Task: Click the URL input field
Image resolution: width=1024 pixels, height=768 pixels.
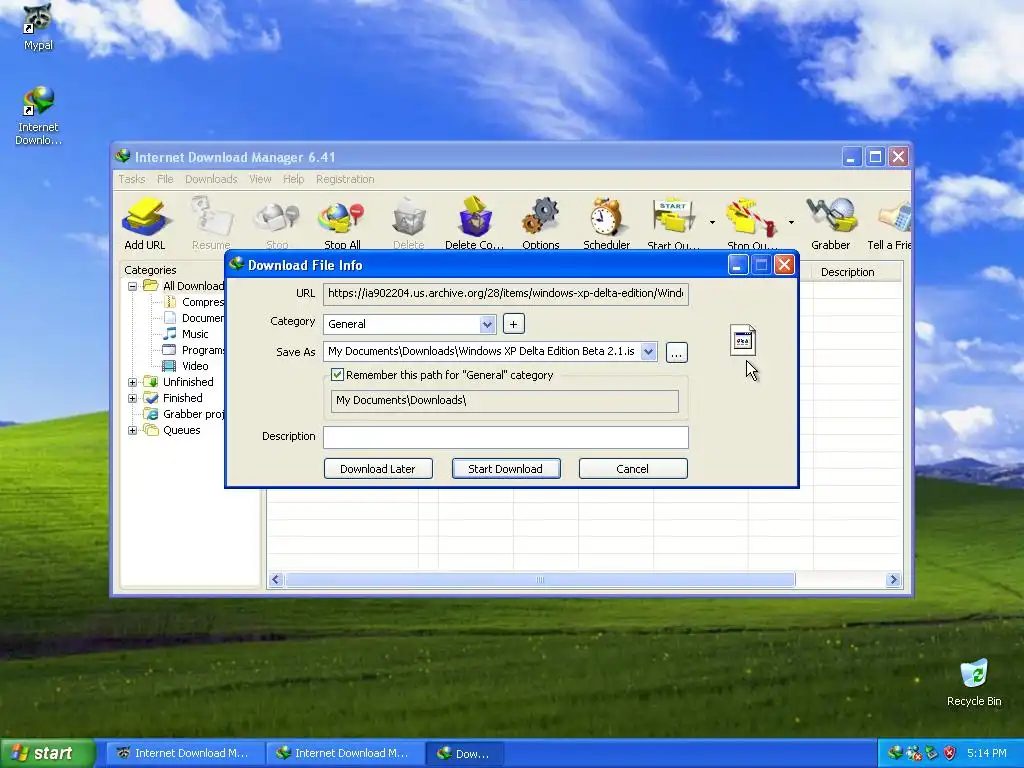Action: (505, 293)
